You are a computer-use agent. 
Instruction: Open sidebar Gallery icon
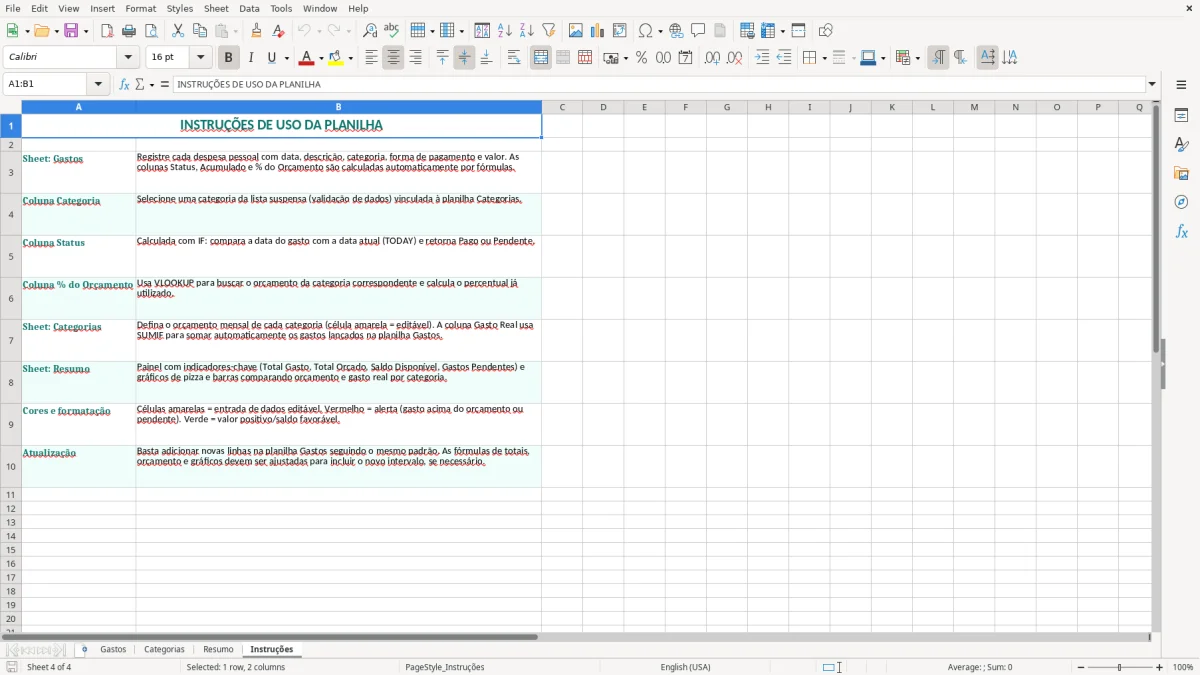coord(1181,173)
